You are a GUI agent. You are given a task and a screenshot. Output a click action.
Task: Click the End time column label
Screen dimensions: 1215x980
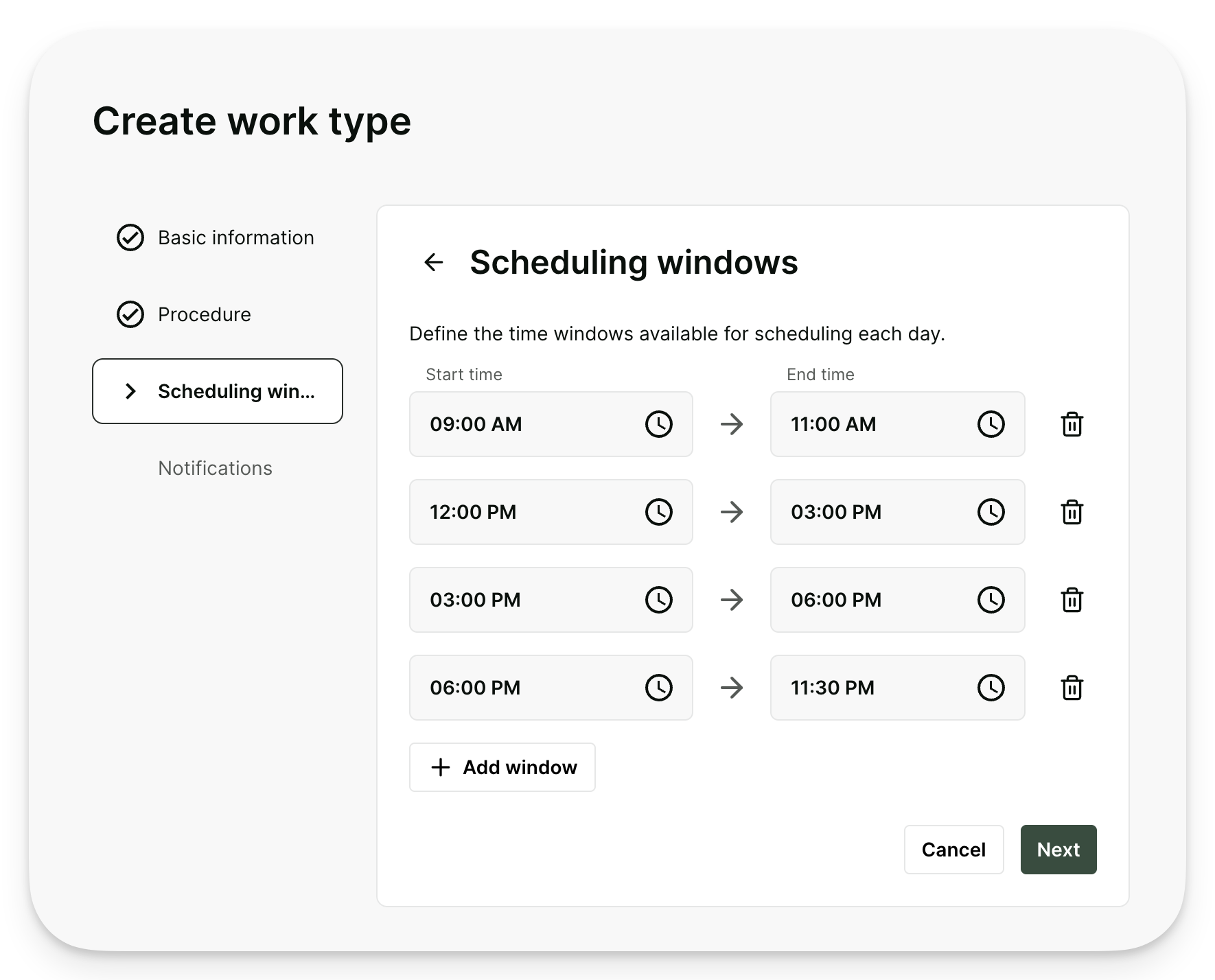(x=820, y=375)
